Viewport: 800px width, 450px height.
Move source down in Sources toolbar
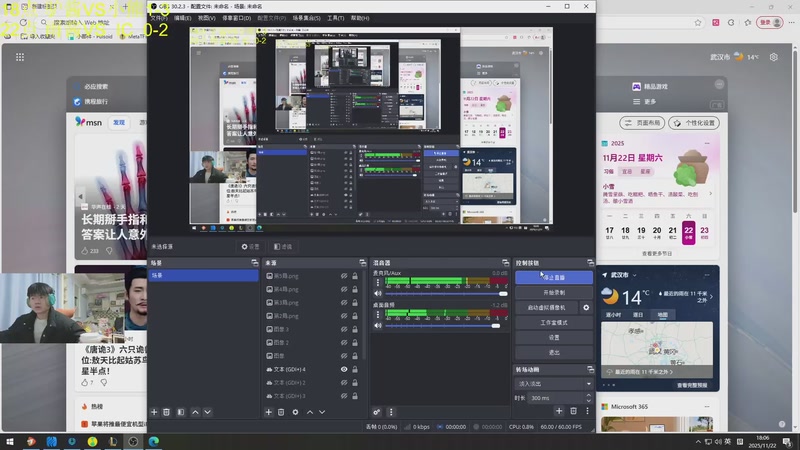[x=322, y=412]
